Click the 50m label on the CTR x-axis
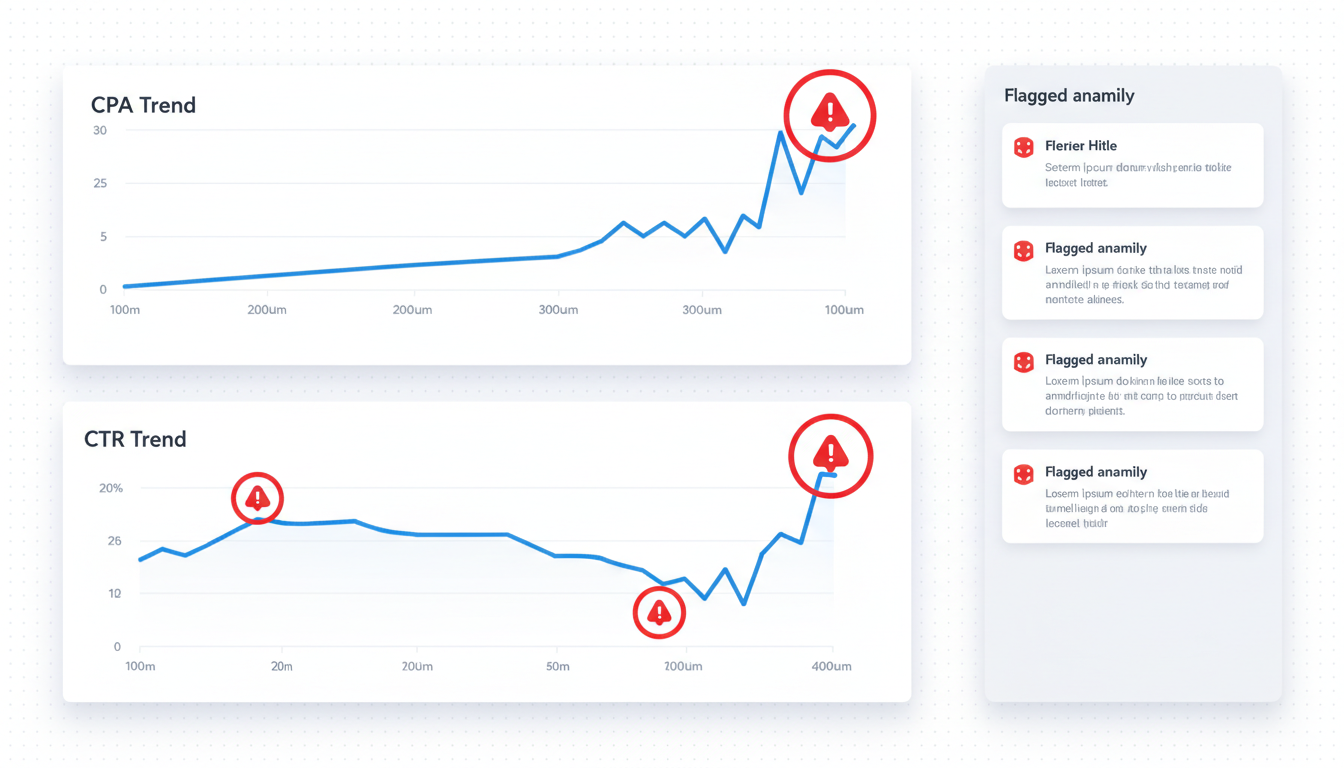This screenshot has height=768, width=1344. point(558,666)
